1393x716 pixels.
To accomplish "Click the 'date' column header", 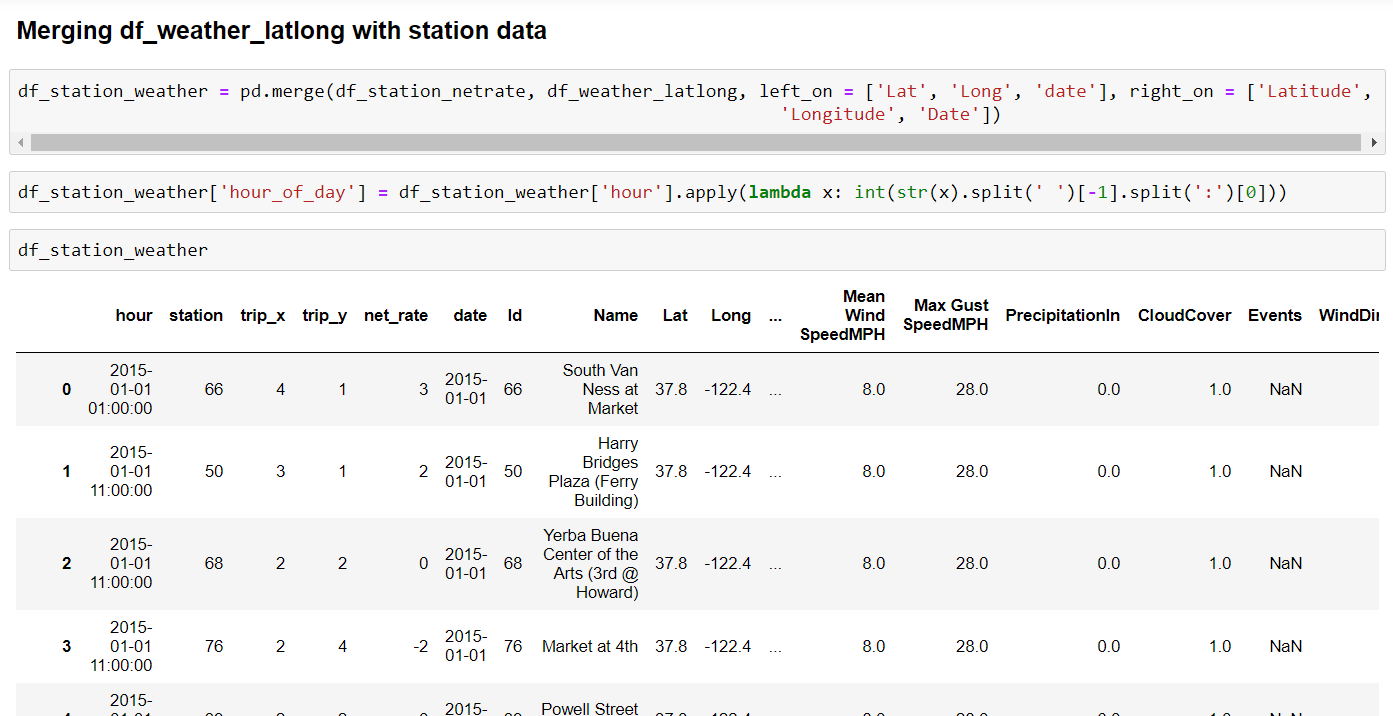I will coord(470,316).
